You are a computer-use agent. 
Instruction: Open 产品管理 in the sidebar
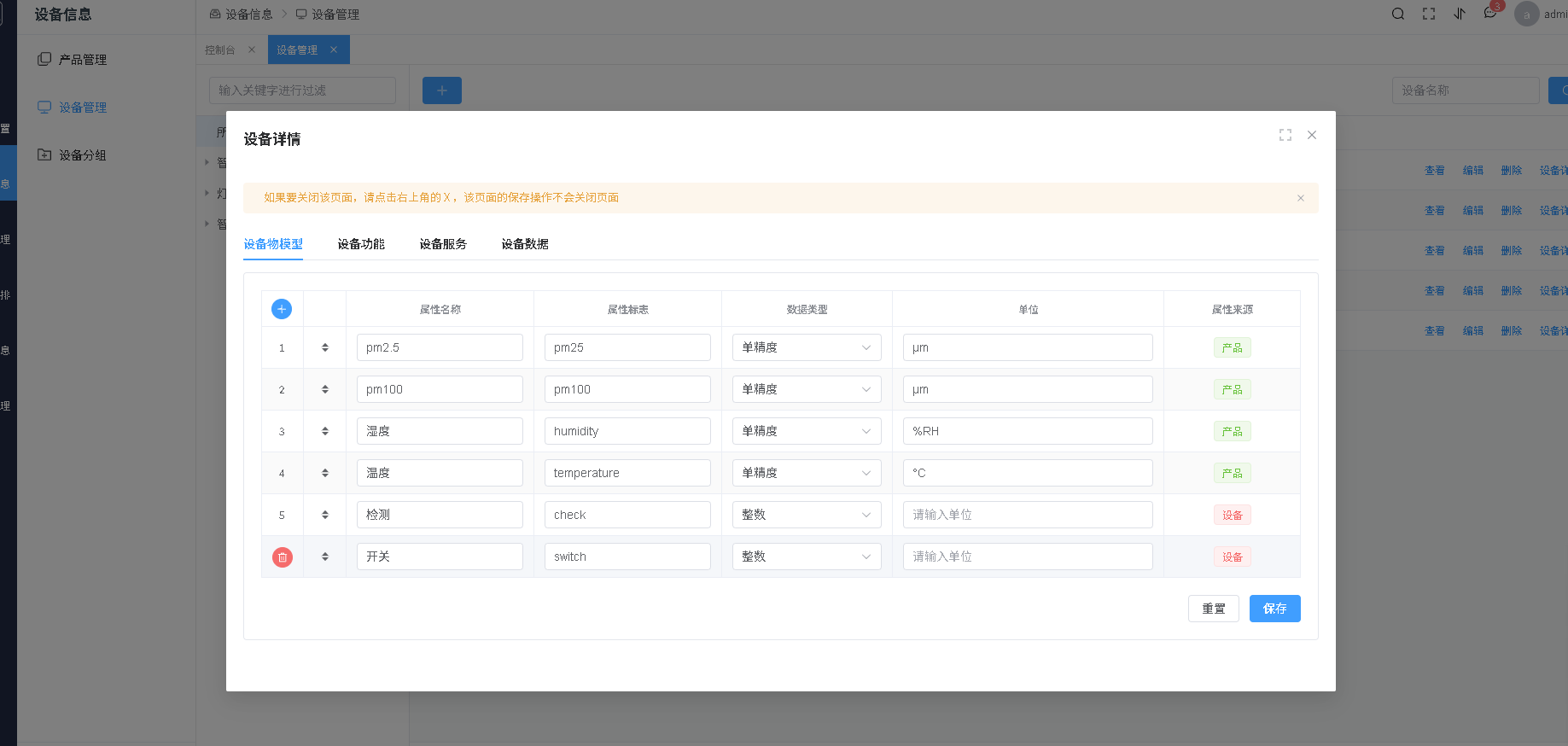point(83,60)
